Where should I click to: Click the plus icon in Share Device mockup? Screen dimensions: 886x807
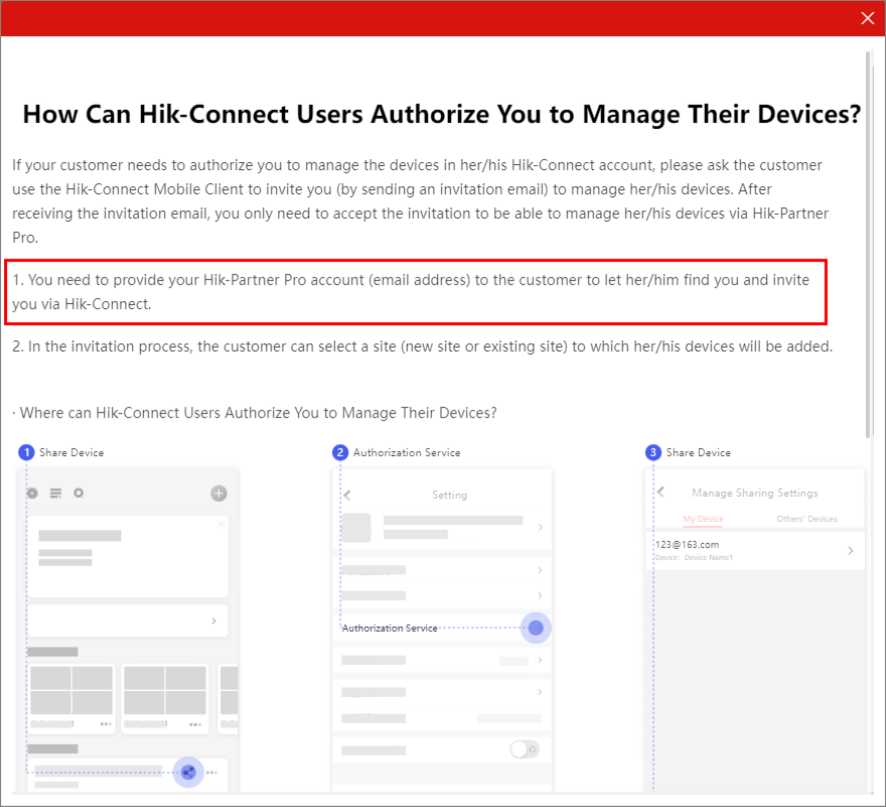(x=219, y=493)
